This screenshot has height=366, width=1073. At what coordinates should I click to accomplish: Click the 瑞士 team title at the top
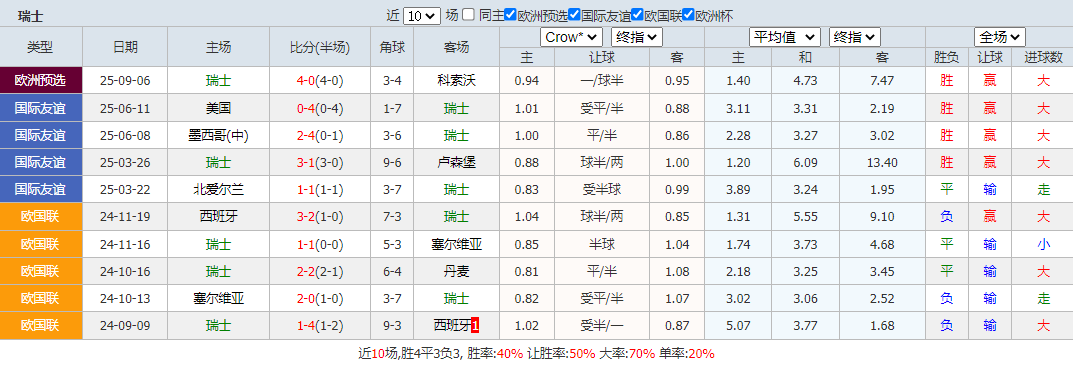30,16
